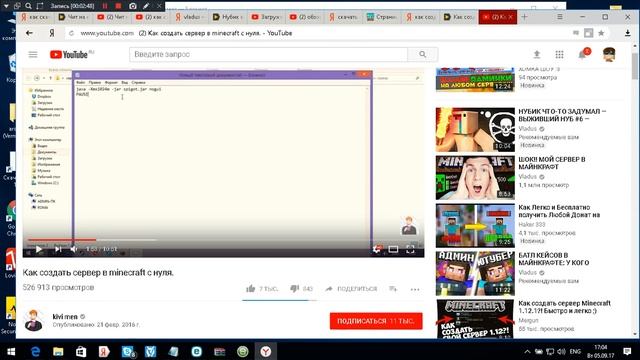Click the add-to-playlist icon
The image size is (640, 360).
393,289
